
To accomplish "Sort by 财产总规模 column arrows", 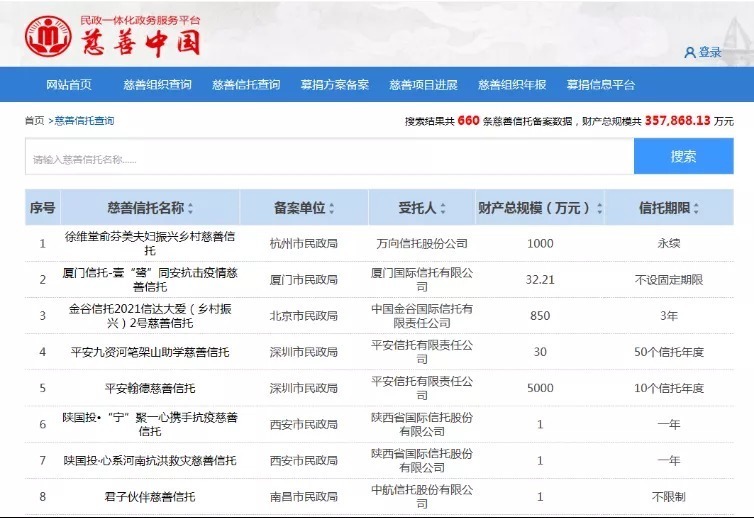I will [600, 208].
